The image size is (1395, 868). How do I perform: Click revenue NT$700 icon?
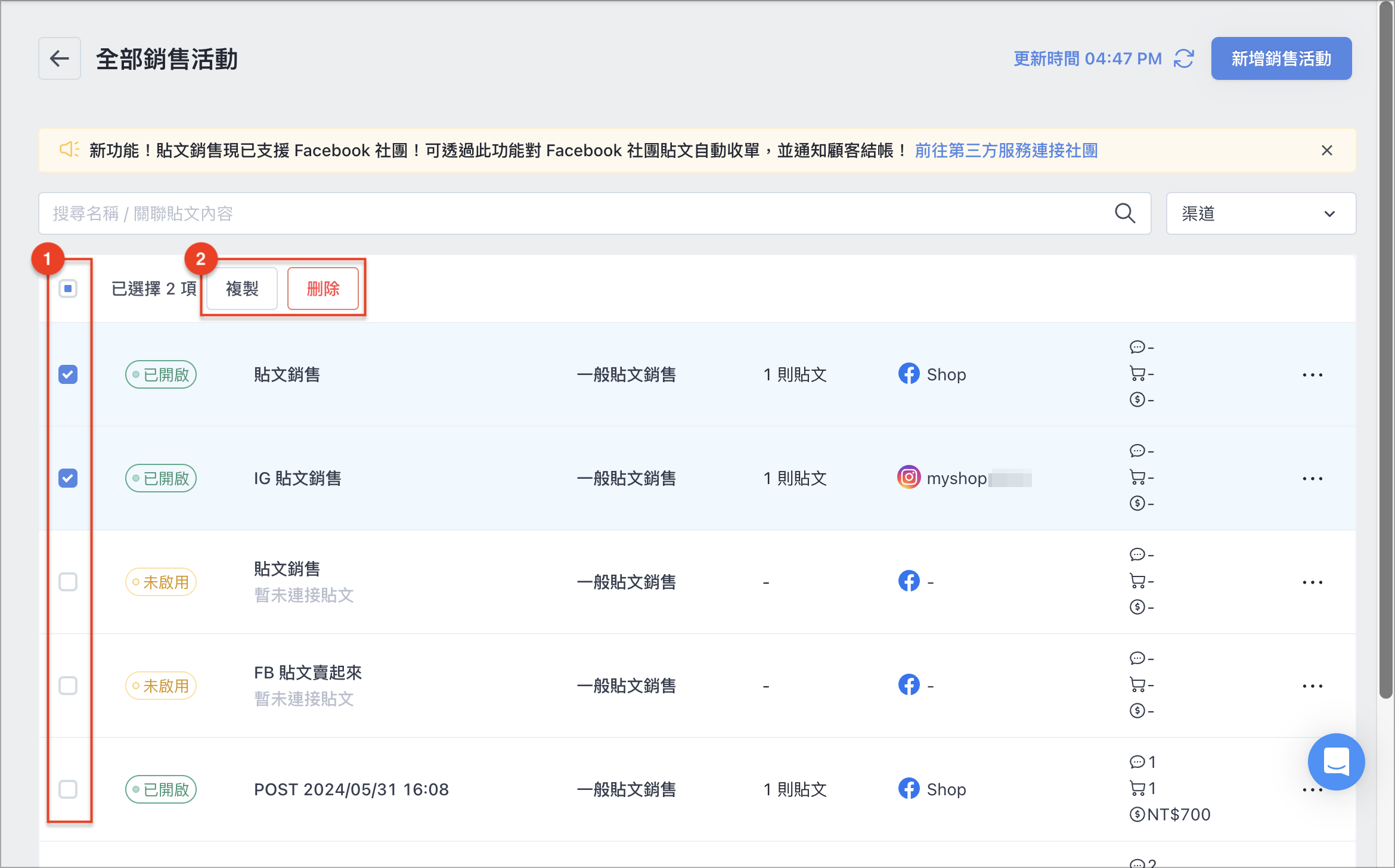[1137, 814]
